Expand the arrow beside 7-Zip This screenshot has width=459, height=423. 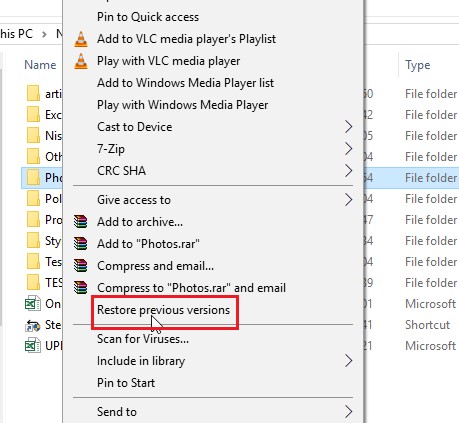pos(348,149)
